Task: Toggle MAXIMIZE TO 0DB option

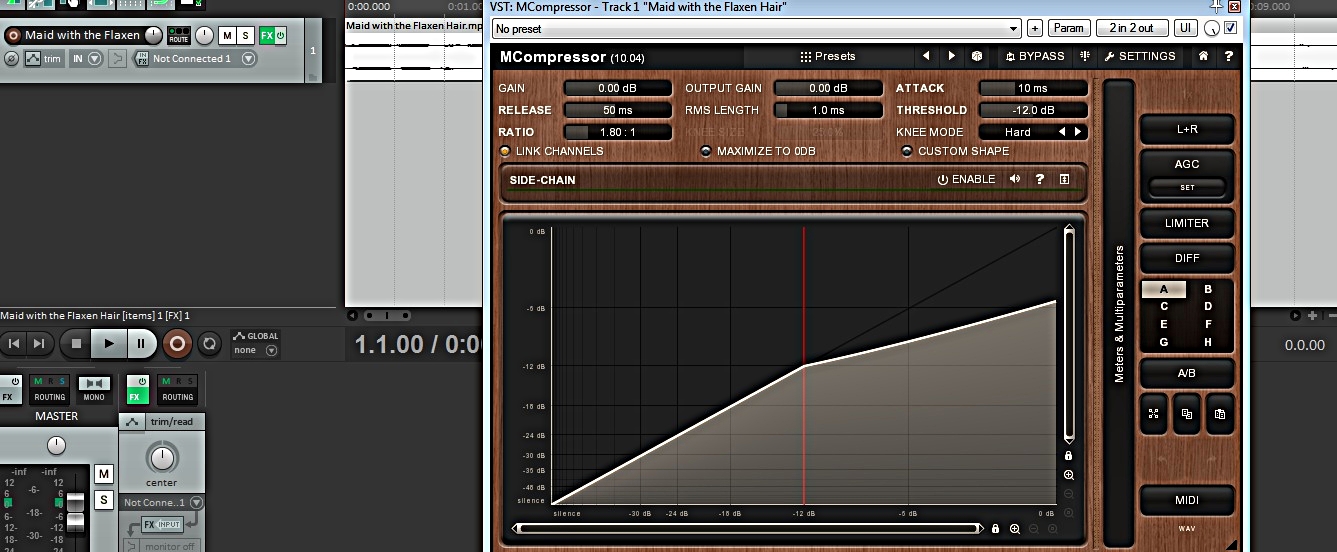Action: tap(758, 152)
